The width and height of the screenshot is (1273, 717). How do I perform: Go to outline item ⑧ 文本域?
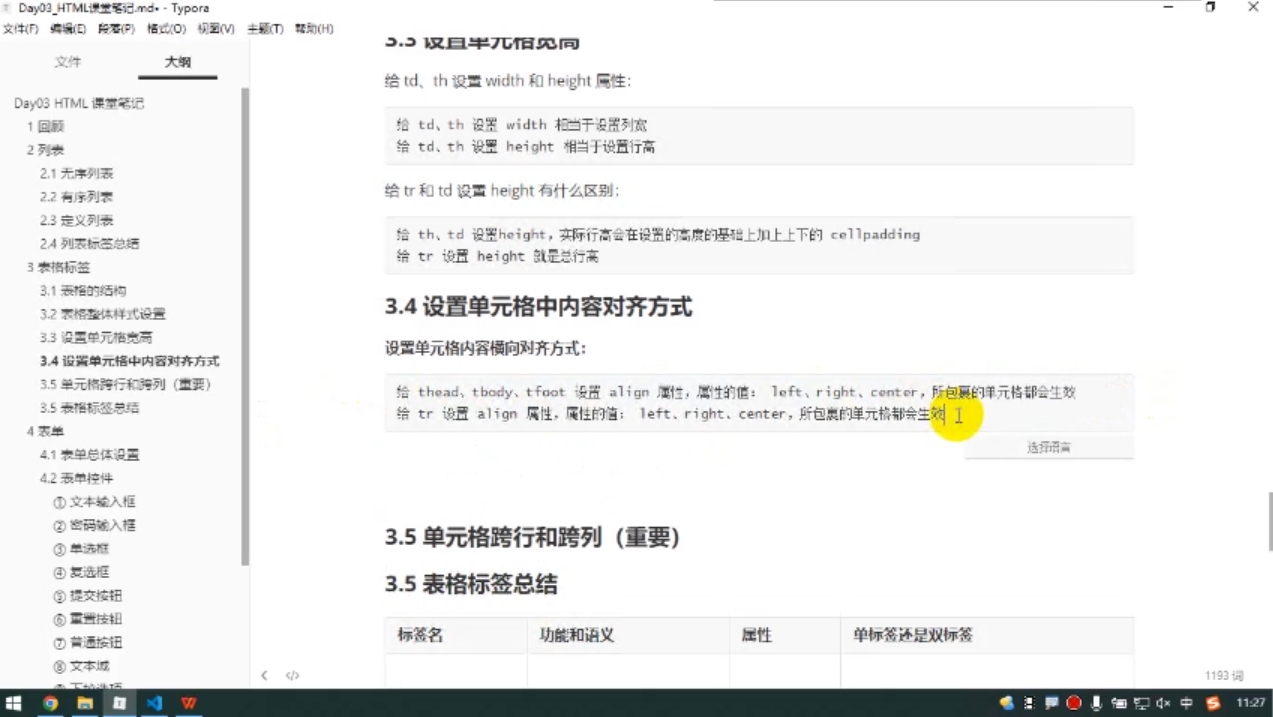tap(81, 666)
